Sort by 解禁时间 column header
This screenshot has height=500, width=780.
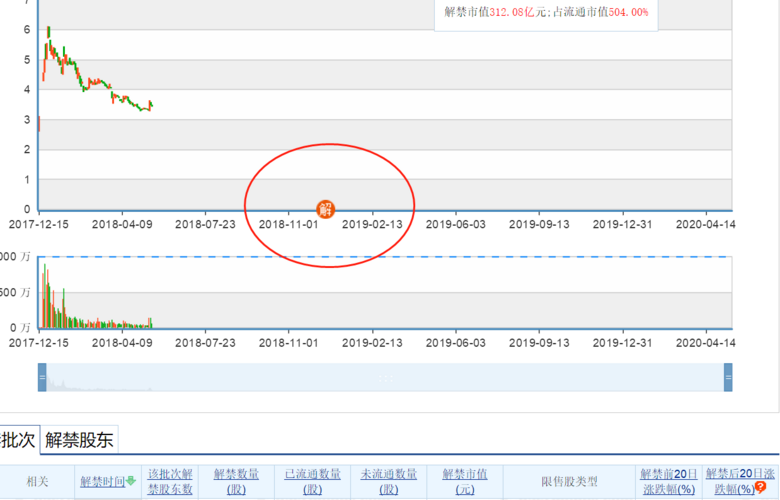click(102, 482)
